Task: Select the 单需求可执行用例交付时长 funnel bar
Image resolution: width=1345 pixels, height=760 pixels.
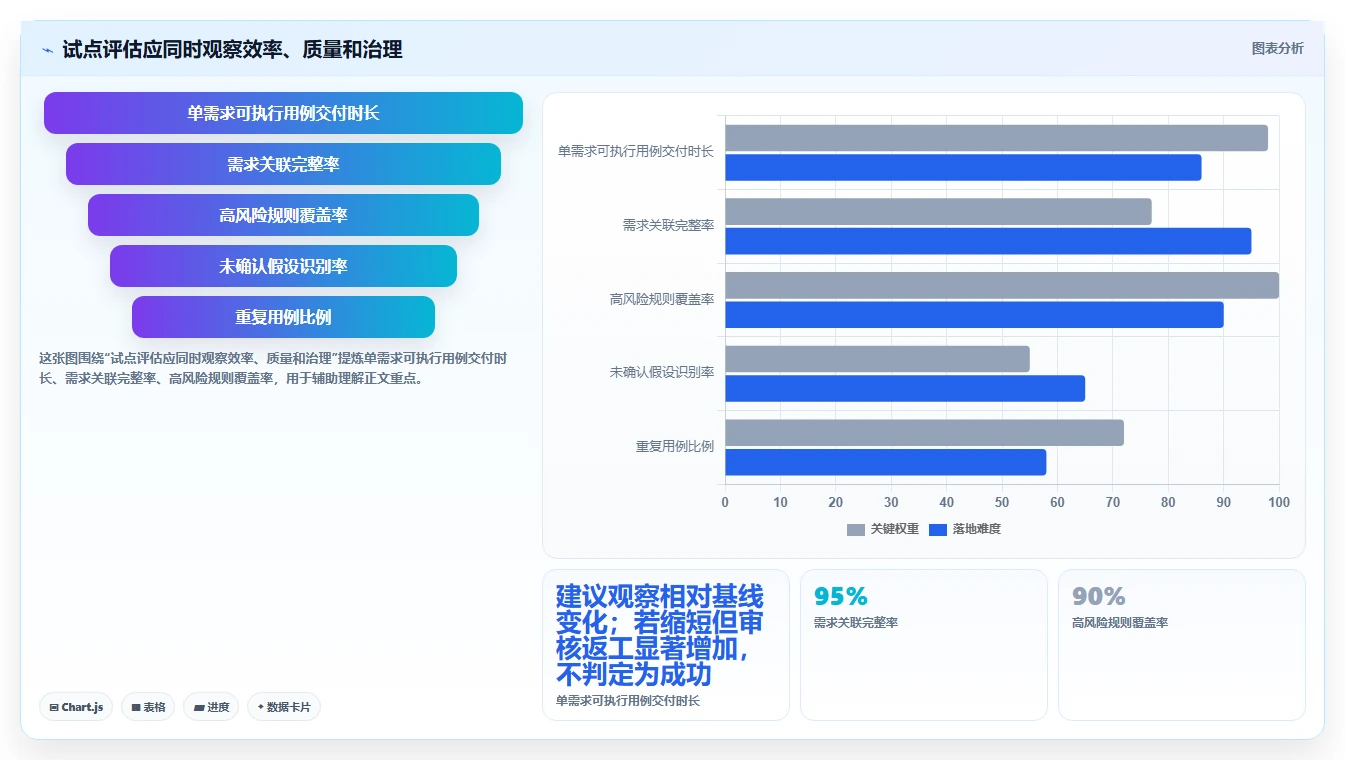Action: [x=283, y=113]
